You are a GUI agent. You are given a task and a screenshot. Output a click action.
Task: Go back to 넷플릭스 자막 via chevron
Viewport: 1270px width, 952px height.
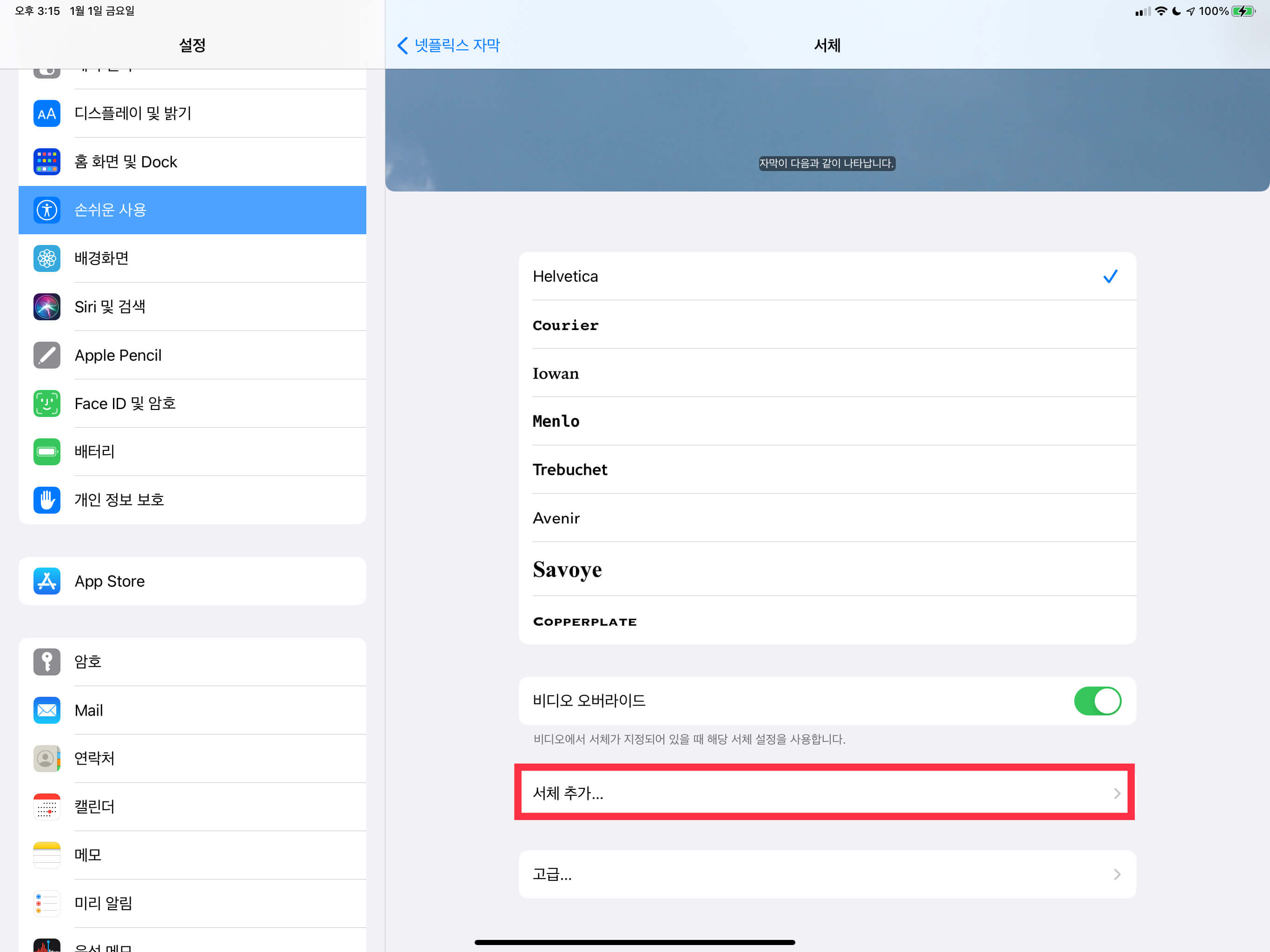pos(403,46)
